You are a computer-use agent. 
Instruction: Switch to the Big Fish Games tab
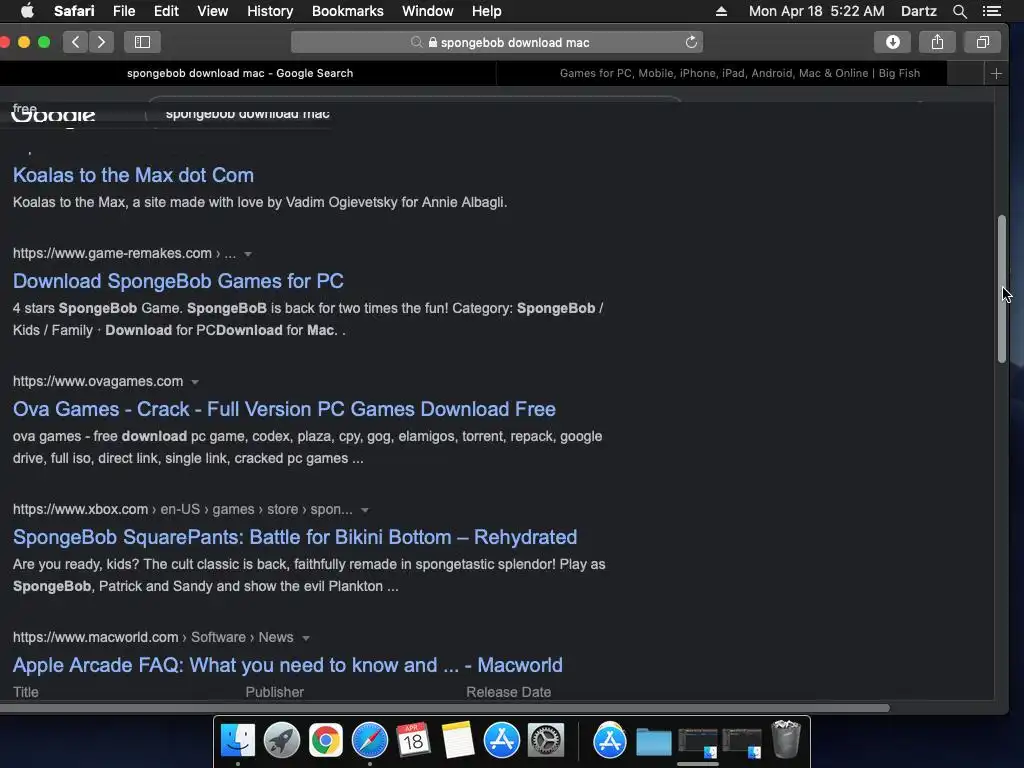tap(739, 73)
